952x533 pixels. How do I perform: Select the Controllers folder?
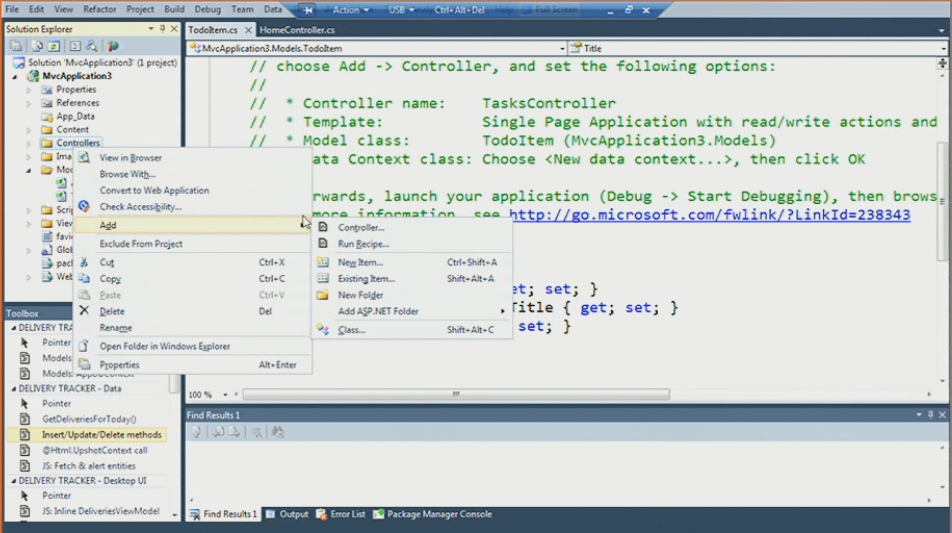click(x=78, y=143)
